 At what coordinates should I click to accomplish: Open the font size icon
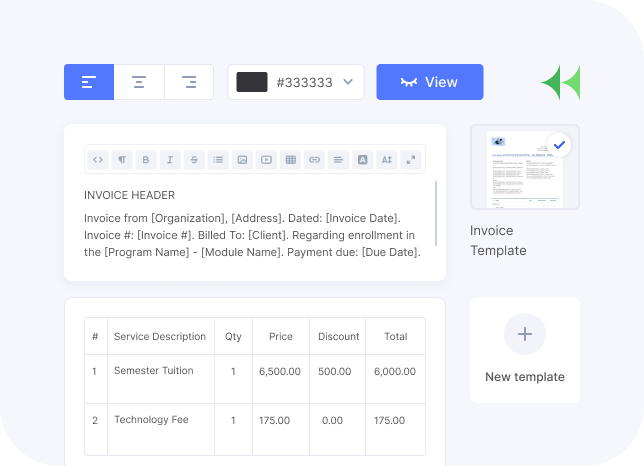point(386,160)
